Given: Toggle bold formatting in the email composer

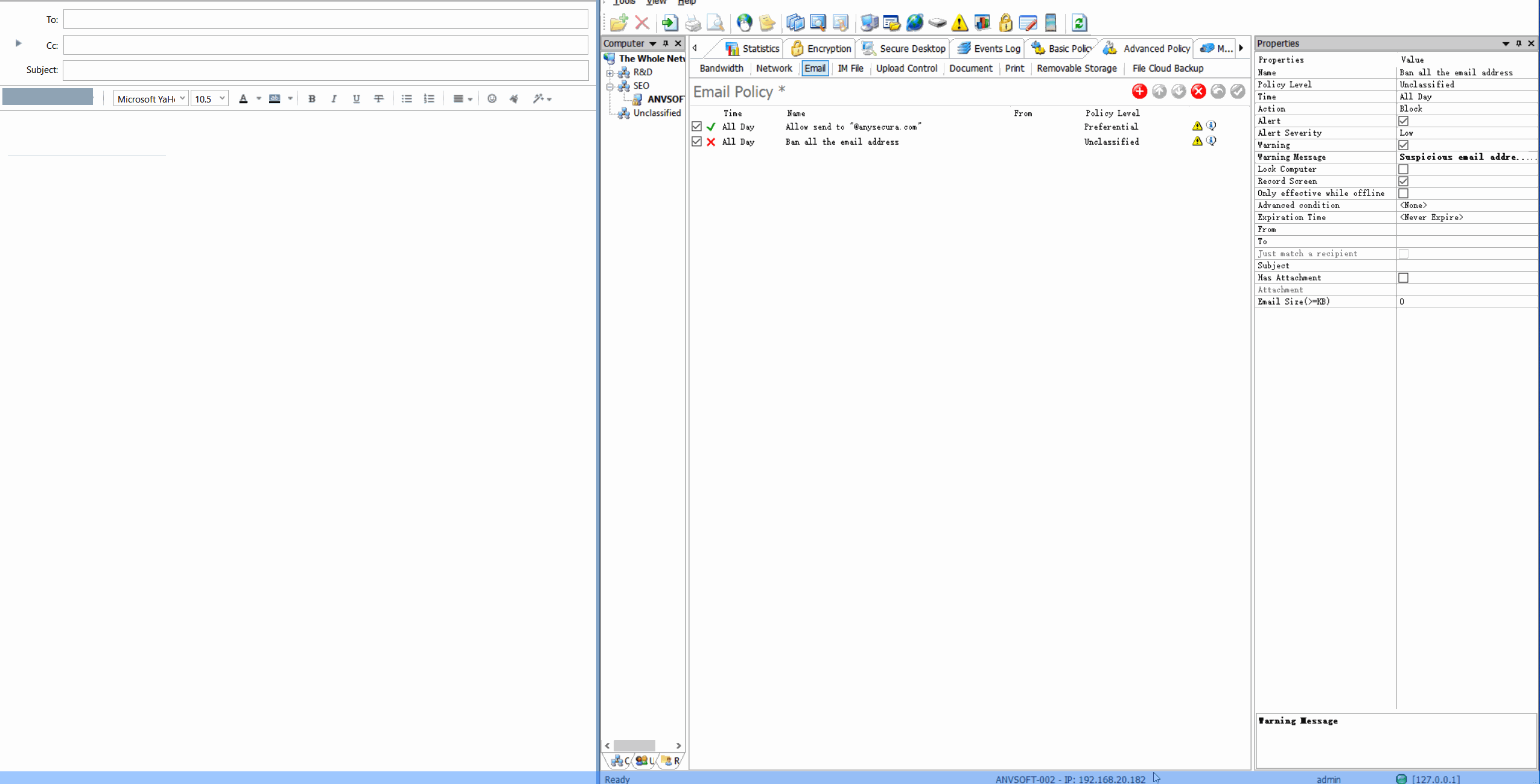Looking at the screenshot, I should click(311, 98).
